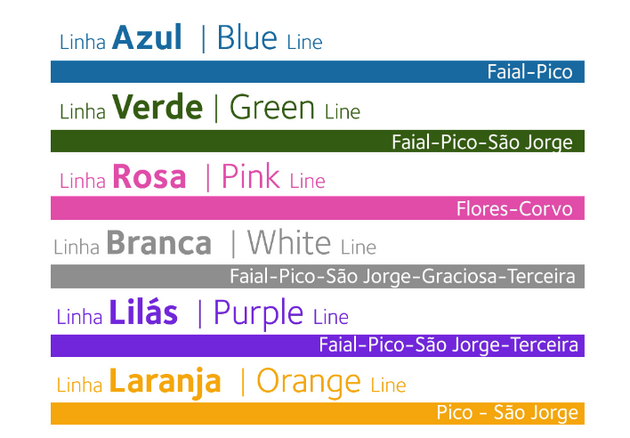Click the Faial-Pico route text

point(530,72)
